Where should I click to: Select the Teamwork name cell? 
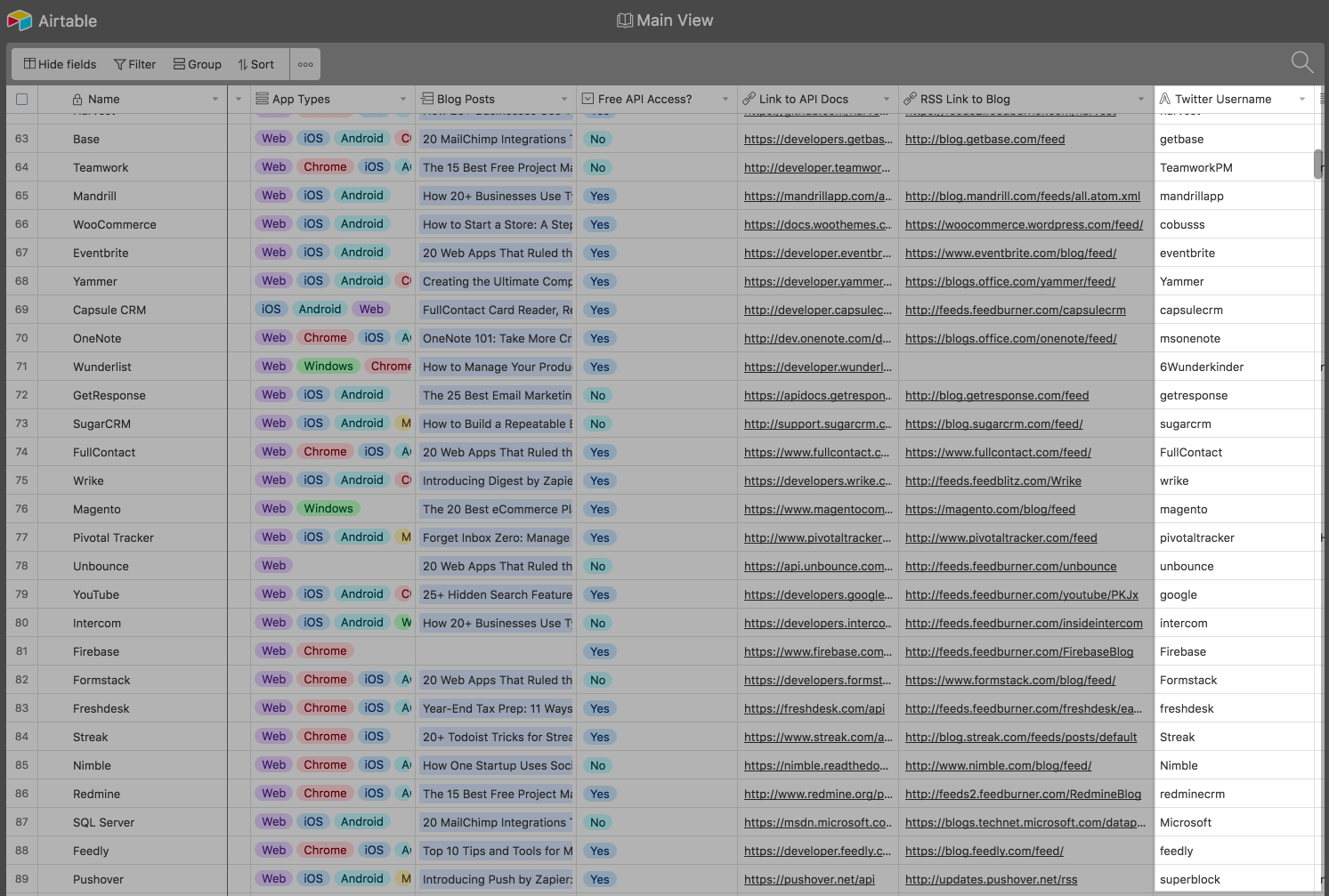132,167
